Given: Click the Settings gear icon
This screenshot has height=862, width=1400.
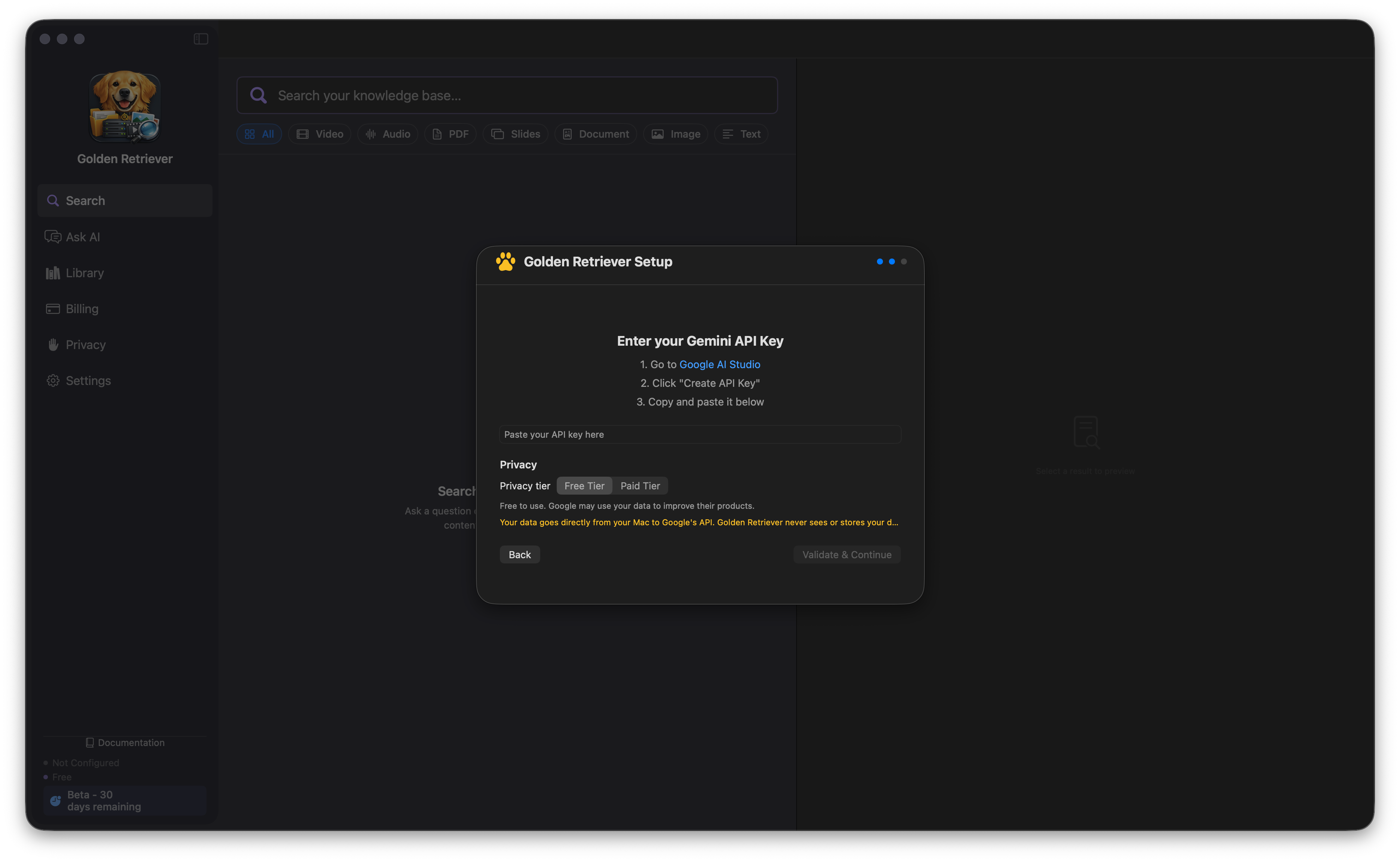Looking at the screenshot, I should [53, 381].
